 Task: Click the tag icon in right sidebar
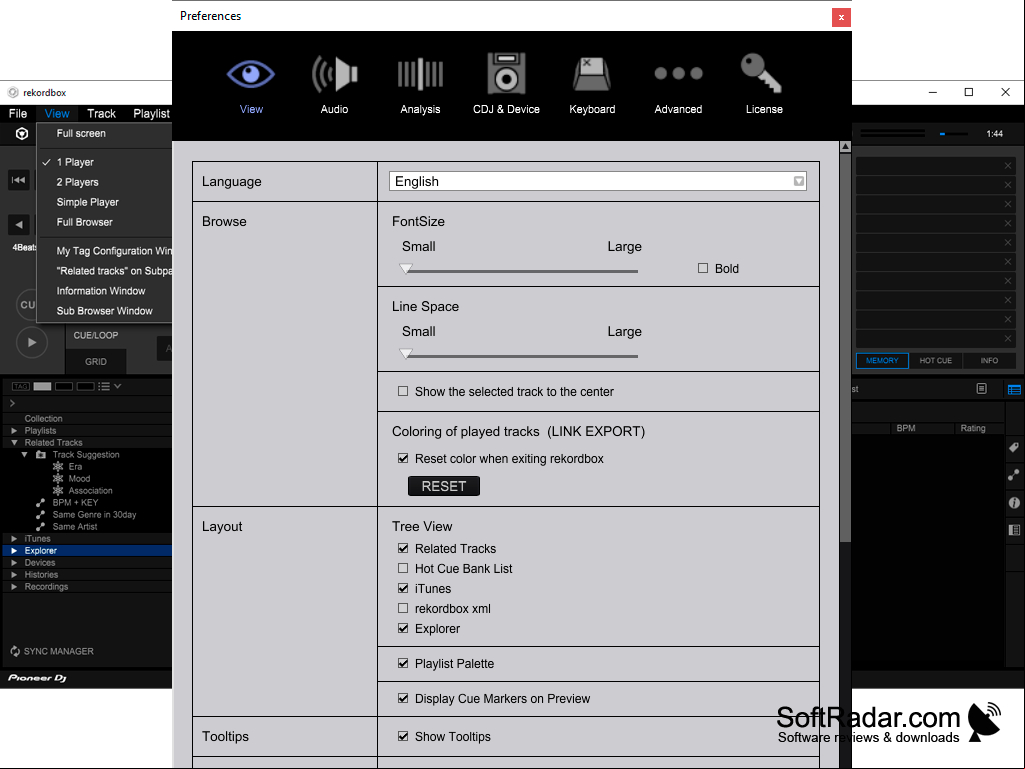[1014, 447]
